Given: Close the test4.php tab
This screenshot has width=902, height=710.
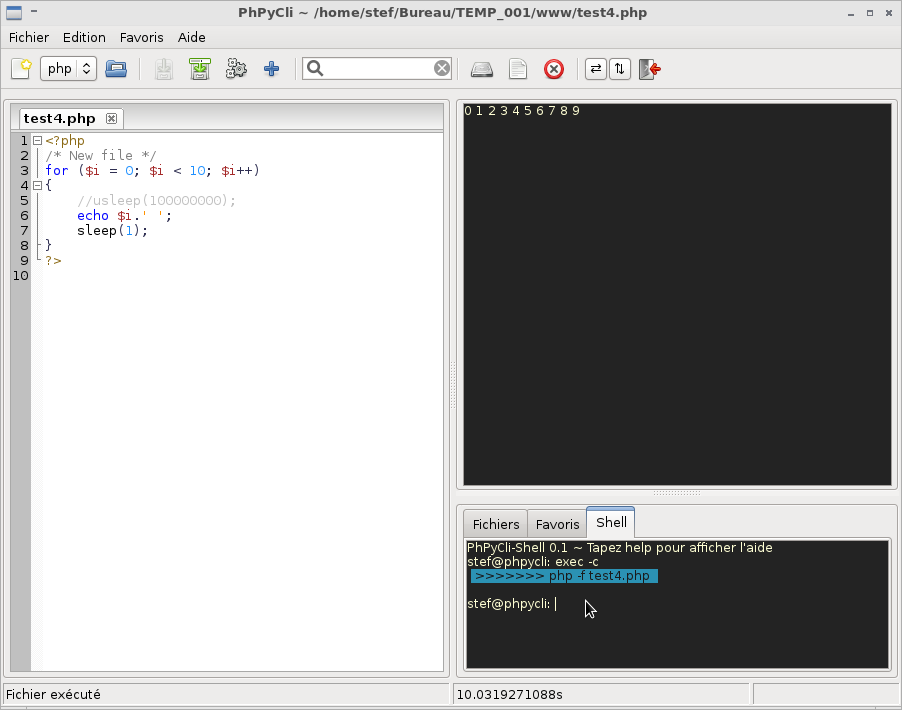Looking at the screenshot, I should (x=112, y=119).
